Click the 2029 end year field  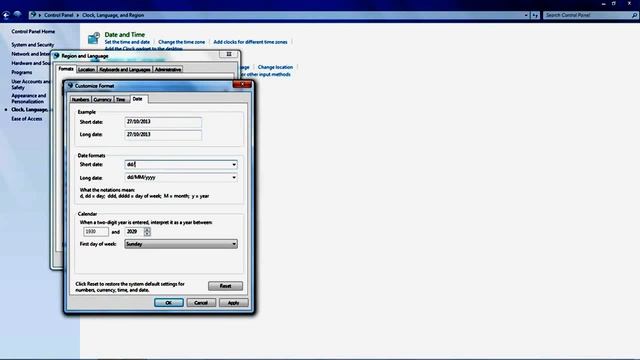[x=135, y=232]
